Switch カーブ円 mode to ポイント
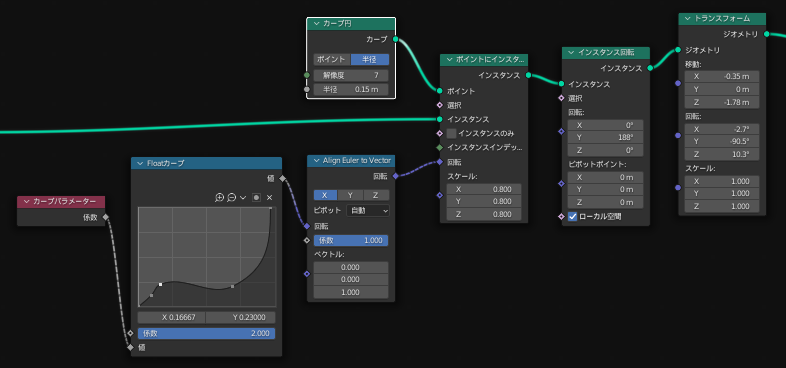The width and height of the screenshot is (786, 368). pyautogui.click(x=332, y=59)
